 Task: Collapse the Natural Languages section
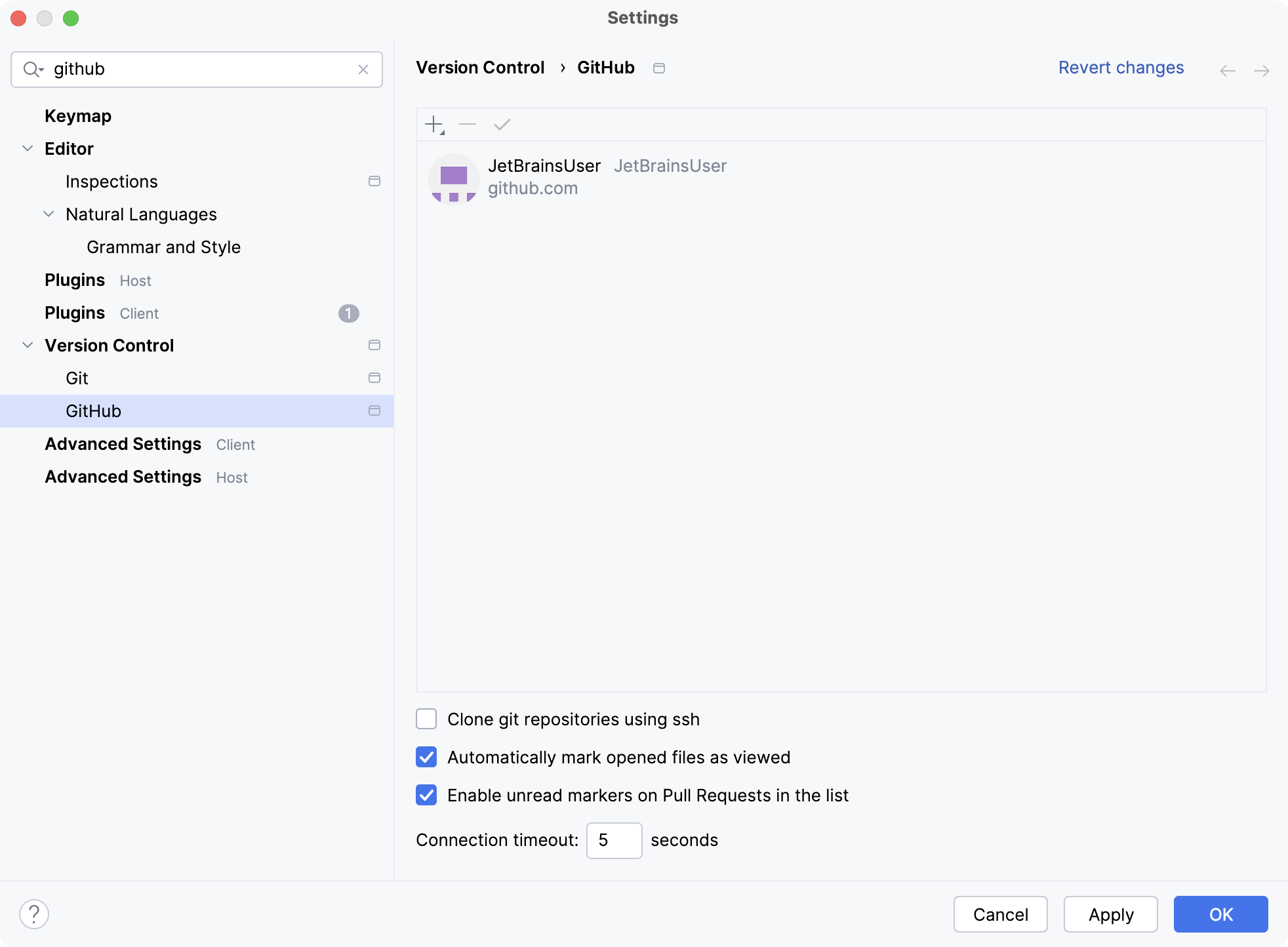point(48,214)
